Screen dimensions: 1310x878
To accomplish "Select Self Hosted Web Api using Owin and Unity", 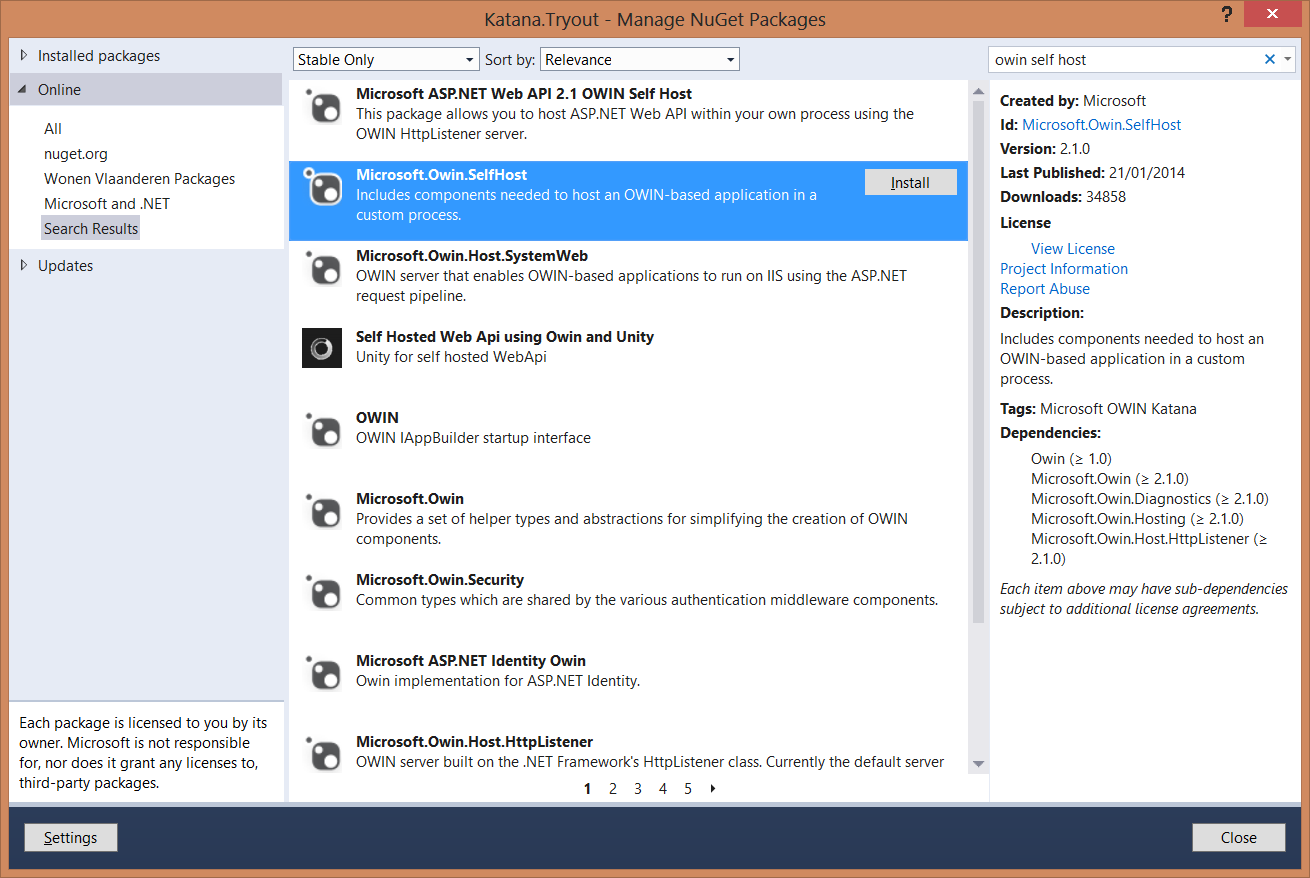I will [505, 336].
